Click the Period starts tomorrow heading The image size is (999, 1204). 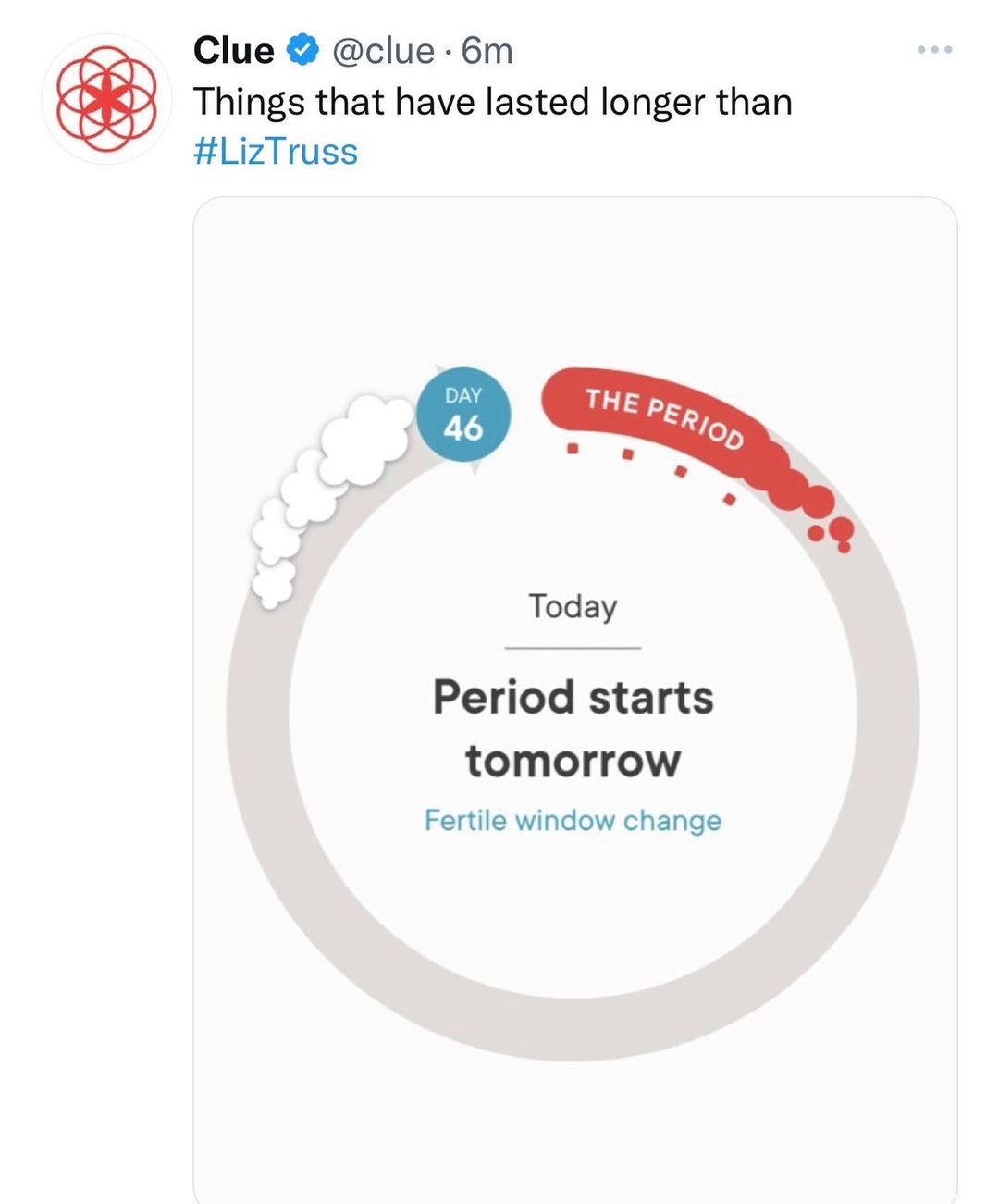(x=573, y=697)
